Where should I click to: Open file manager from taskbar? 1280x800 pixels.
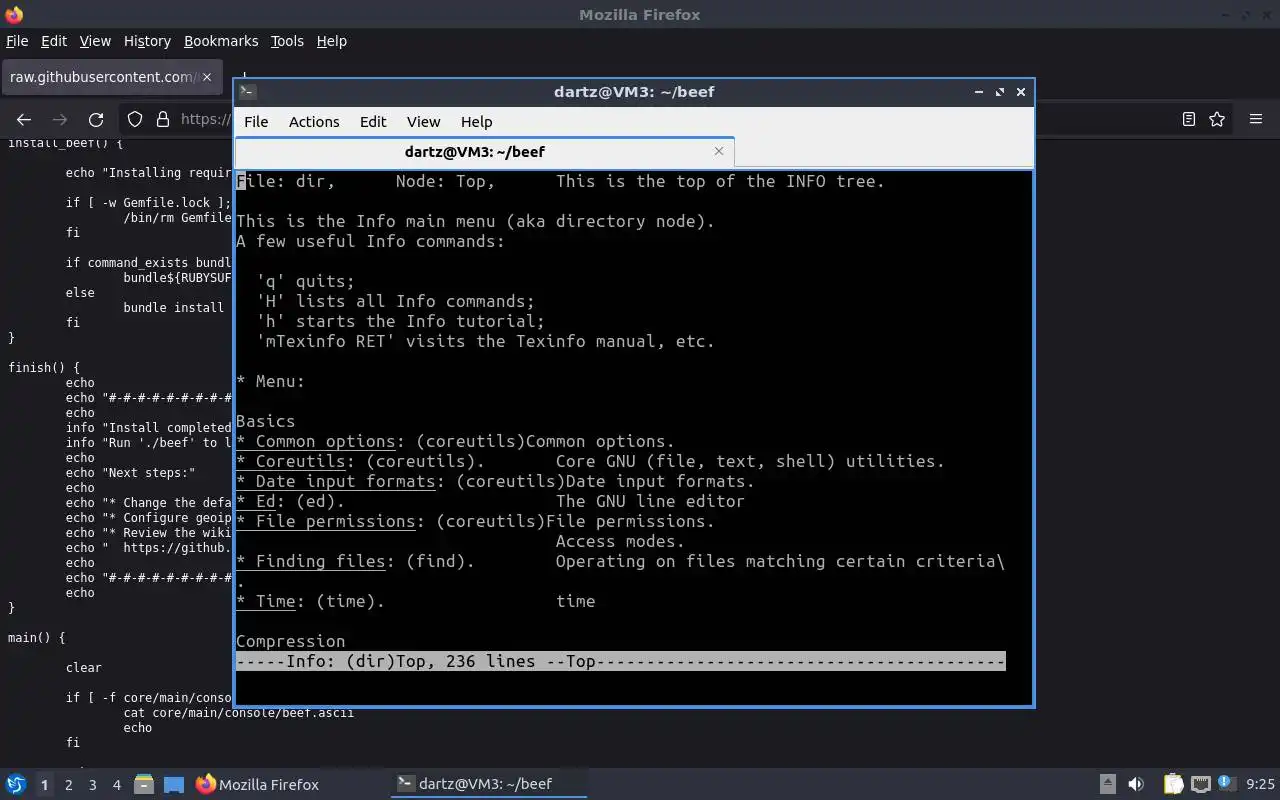click(x=144, y=784)
